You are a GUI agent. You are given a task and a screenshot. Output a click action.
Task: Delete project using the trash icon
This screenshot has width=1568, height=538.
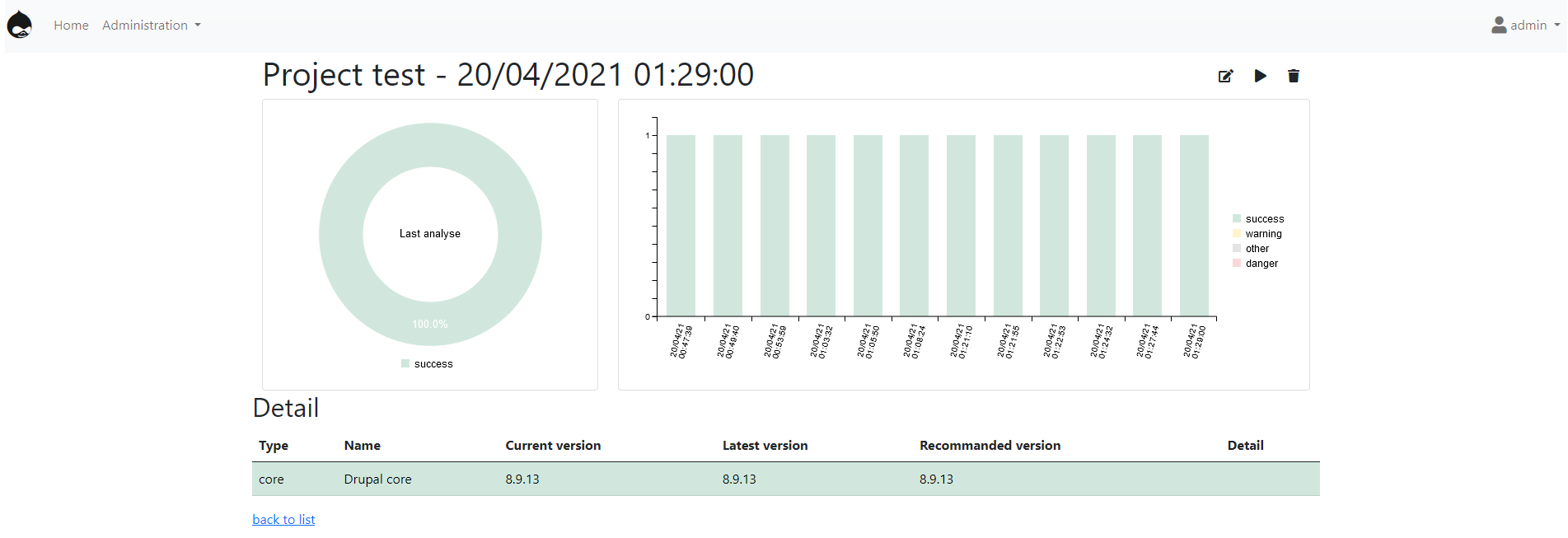[1293, 76]
